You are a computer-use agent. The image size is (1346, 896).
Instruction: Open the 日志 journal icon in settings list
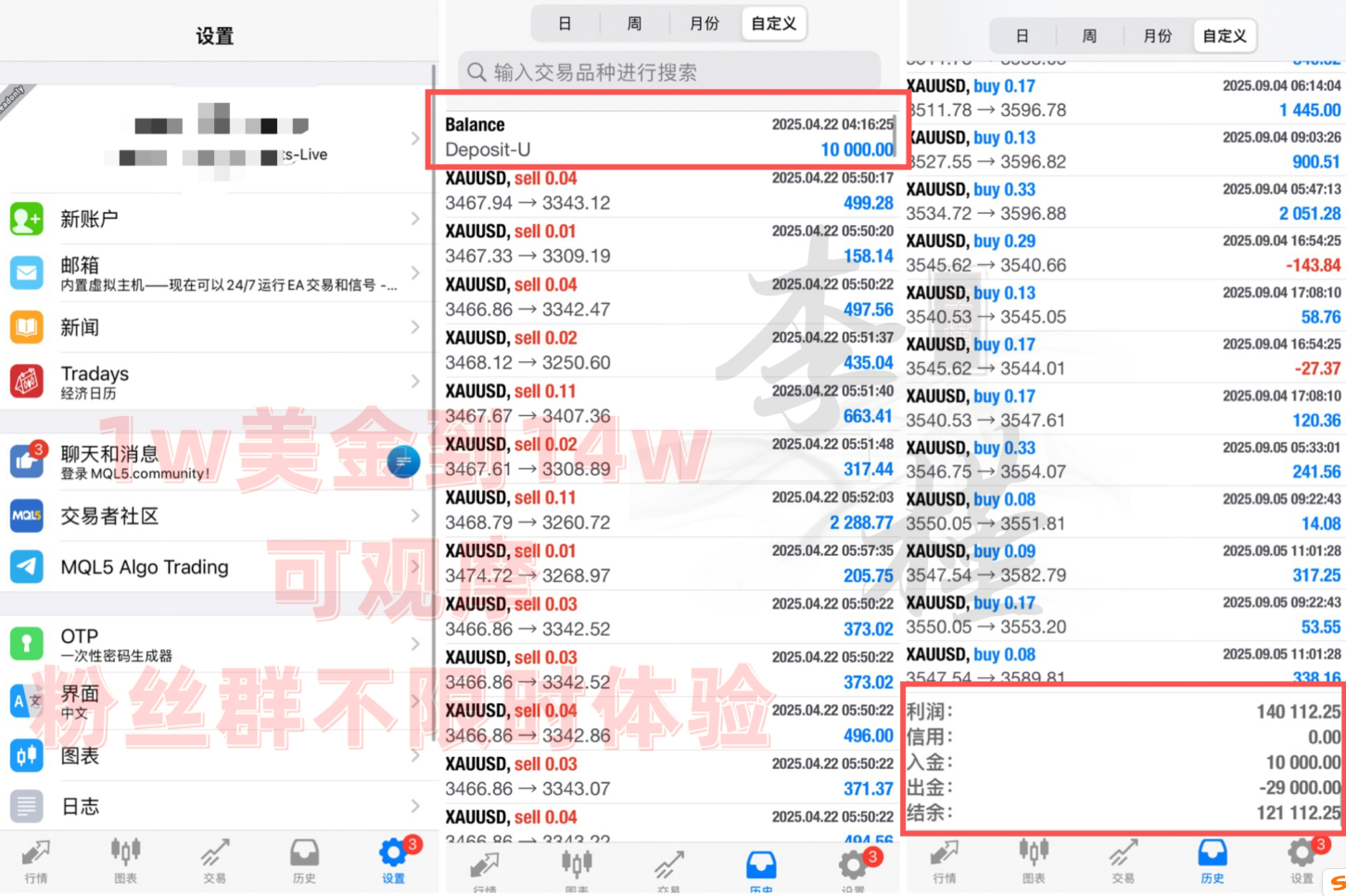(x=26, y=805)
